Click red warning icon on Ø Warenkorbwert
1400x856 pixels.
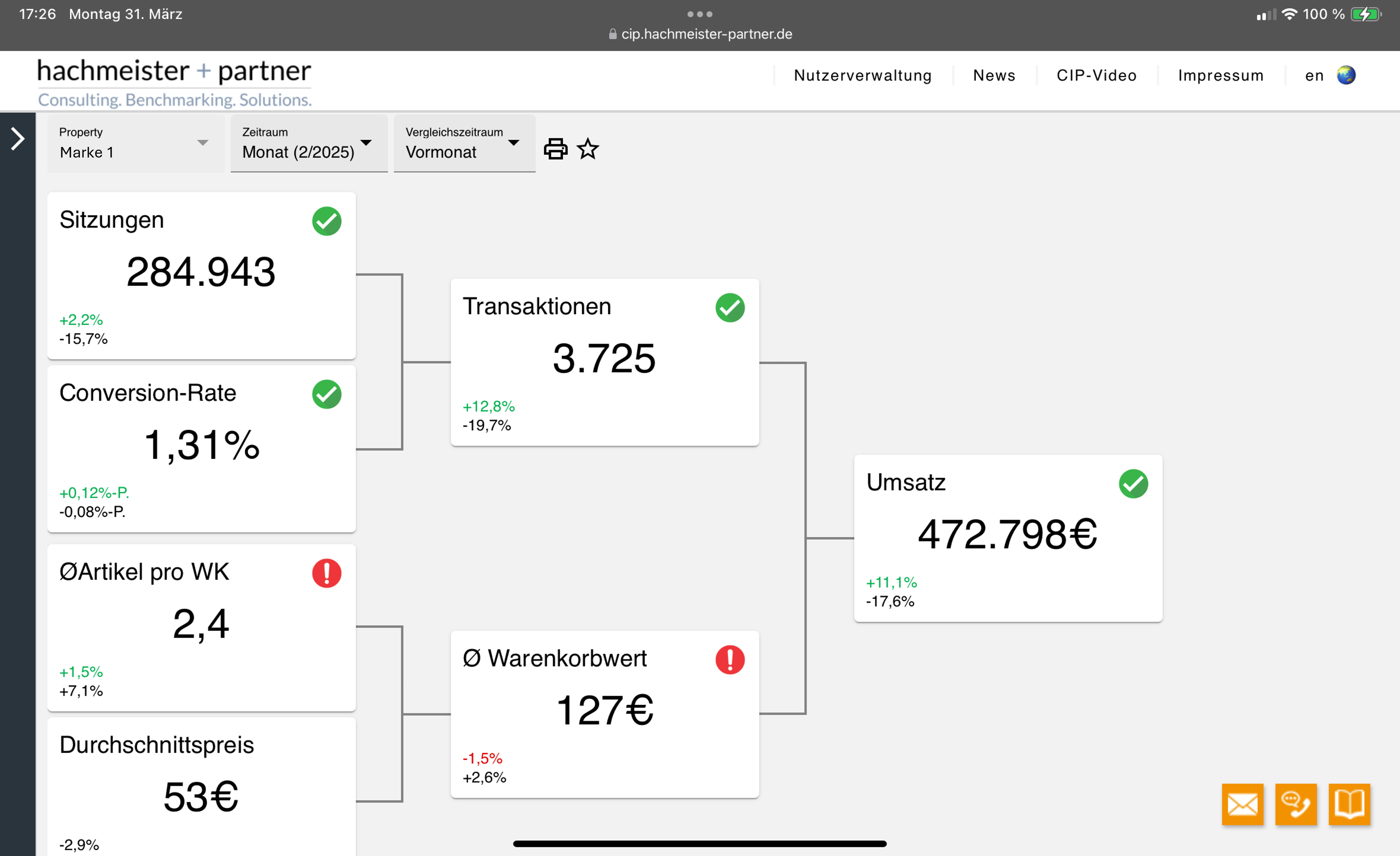[x=729, y=660]
